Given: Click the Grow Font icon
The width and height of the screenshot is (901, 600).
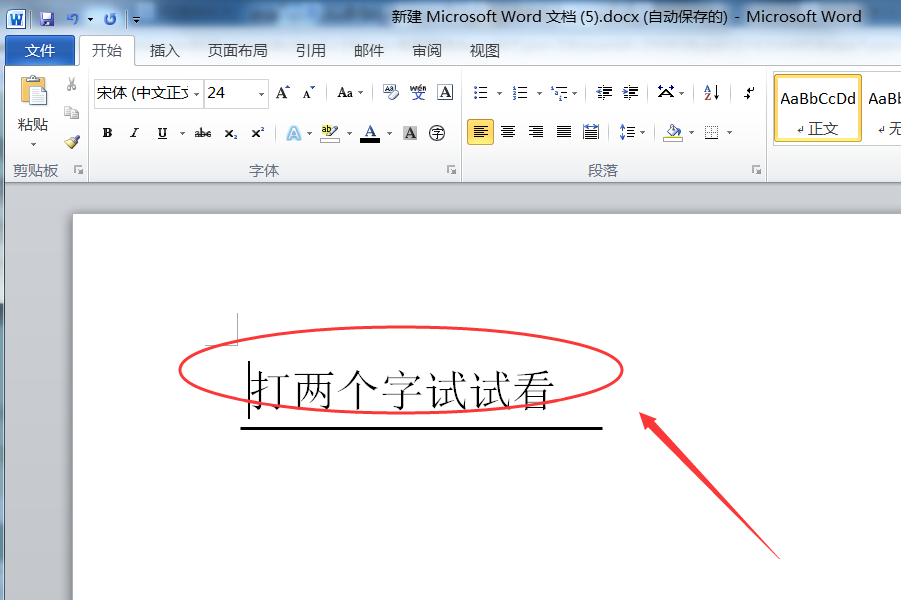Looking at the screenshot, I should pyautogui.click(x=283, y=93).
